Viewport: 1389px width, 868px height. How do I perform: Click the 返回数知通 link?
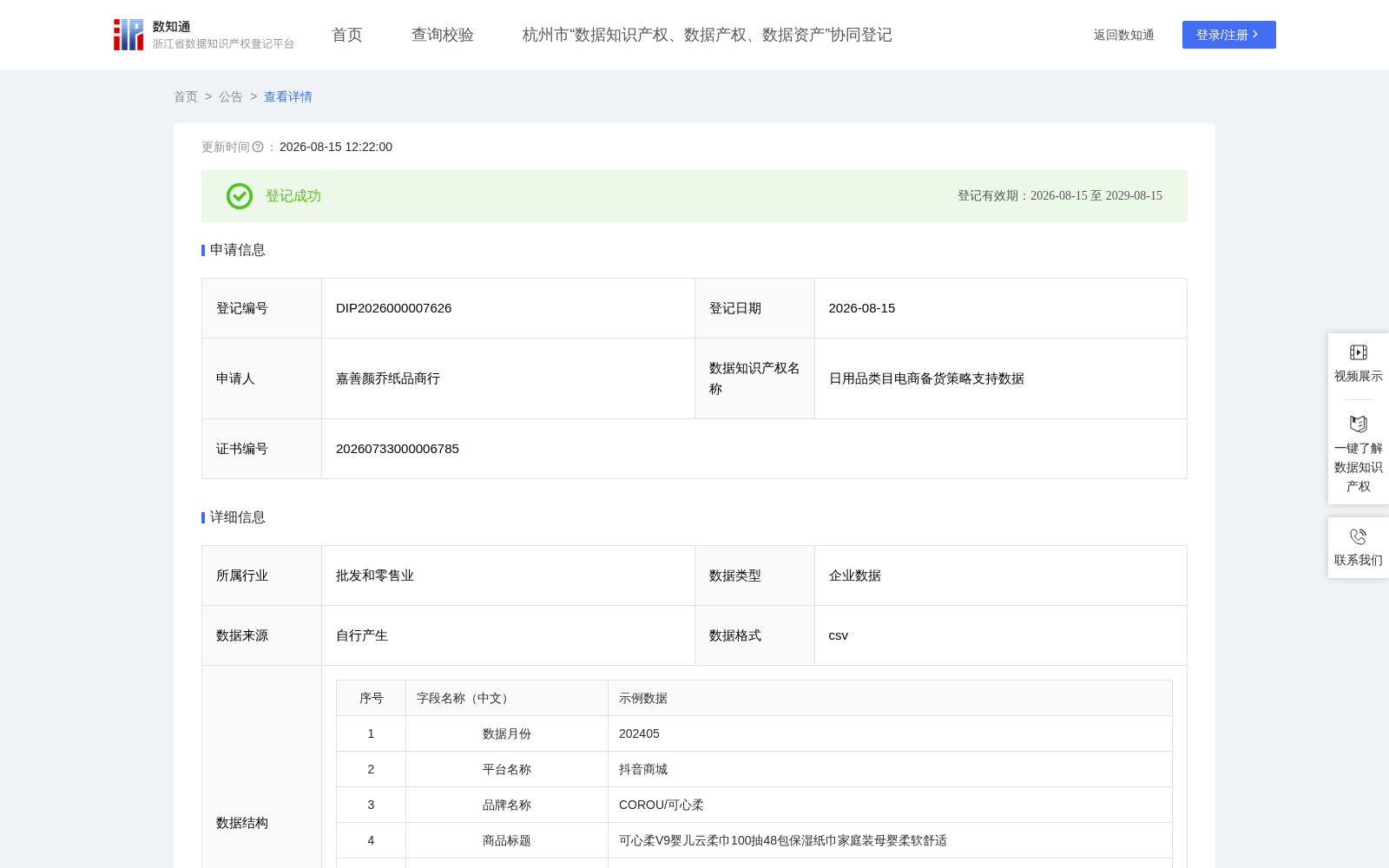pos(1124,35)
